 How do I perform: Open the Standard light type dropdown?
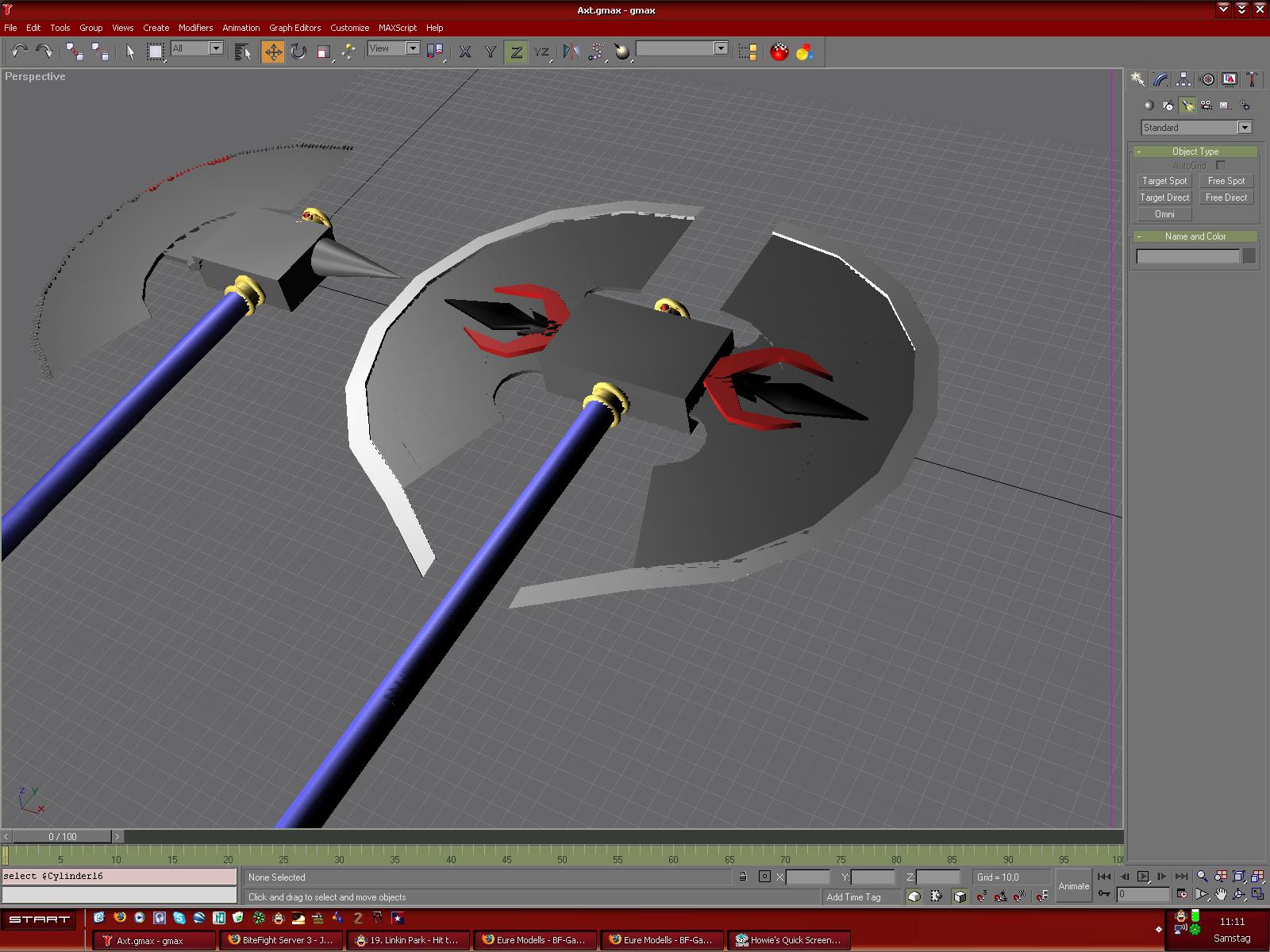click(x=1196, y=128)
